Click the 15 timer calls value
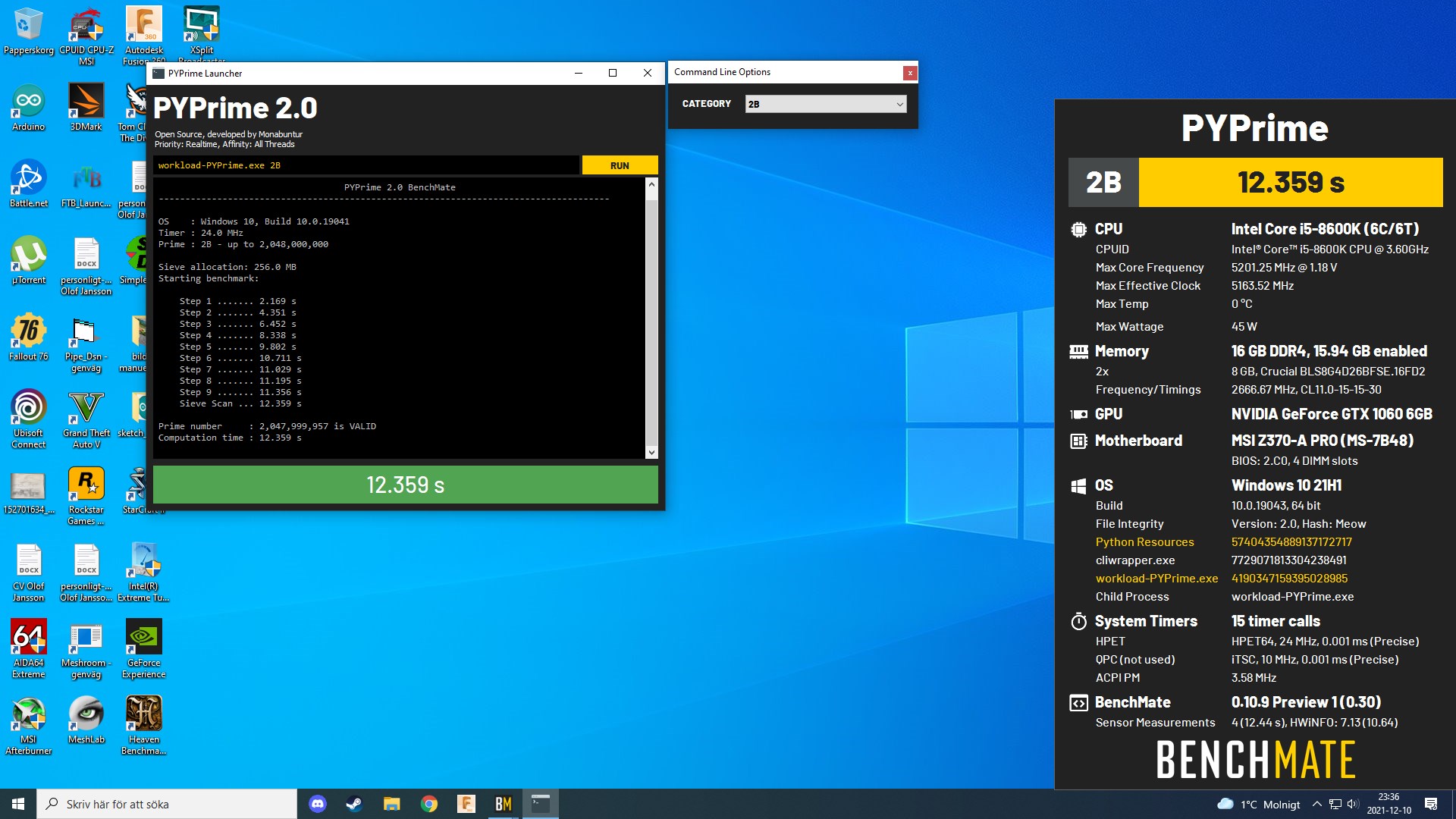This screenshot has height=819, width=1456. 1276,621
